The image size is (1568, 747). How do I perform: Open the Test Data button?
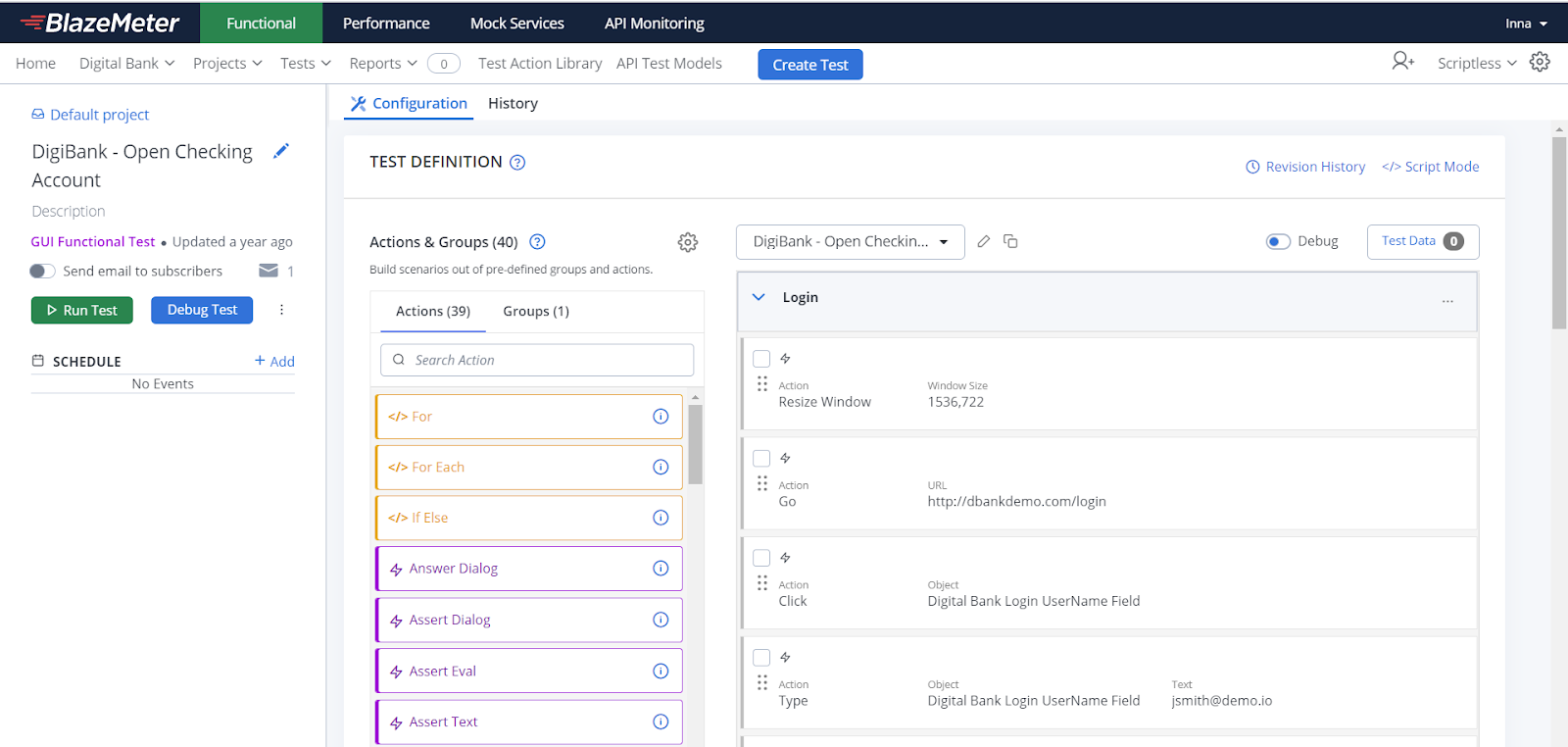1423,242
